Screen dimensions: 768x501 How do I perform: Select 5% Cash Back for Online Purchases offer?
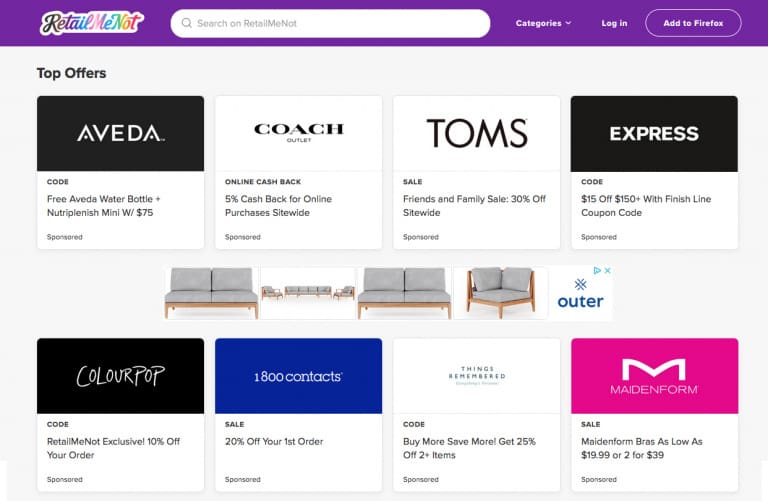pos(278,206)
